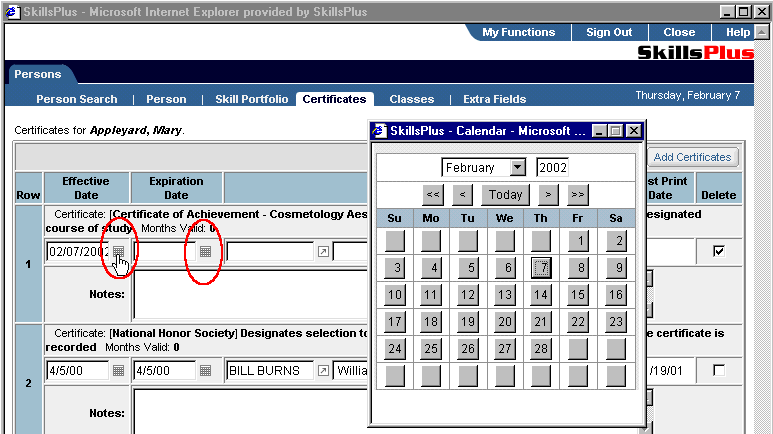Select day 23 in the calendar
This screenshot has height=434, width=773.
(616, 322)
